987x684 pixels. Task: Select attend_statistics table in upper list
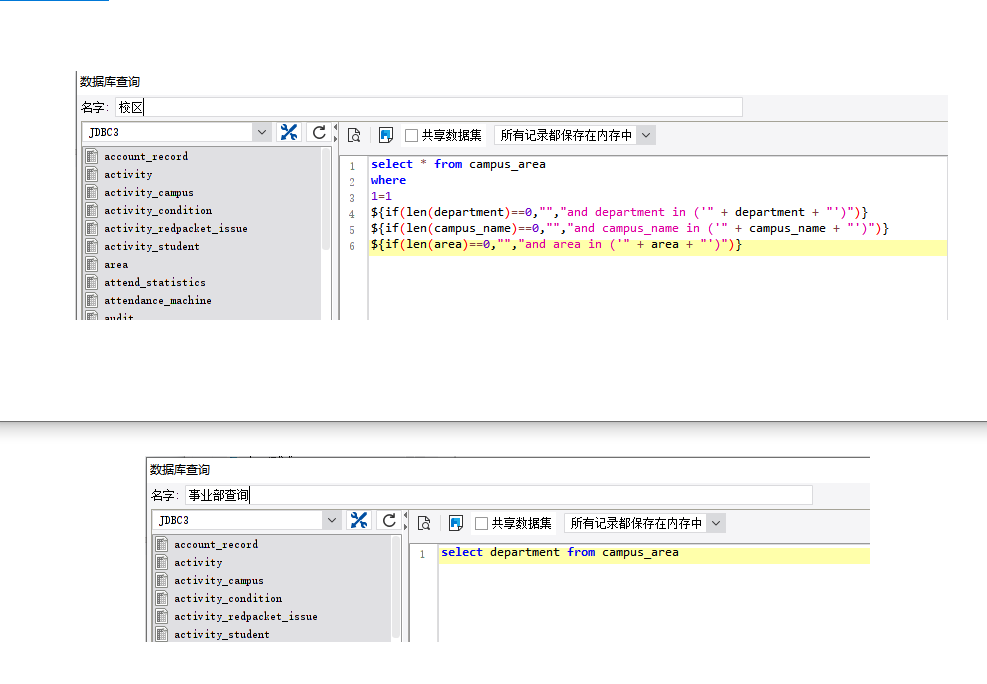155,283
